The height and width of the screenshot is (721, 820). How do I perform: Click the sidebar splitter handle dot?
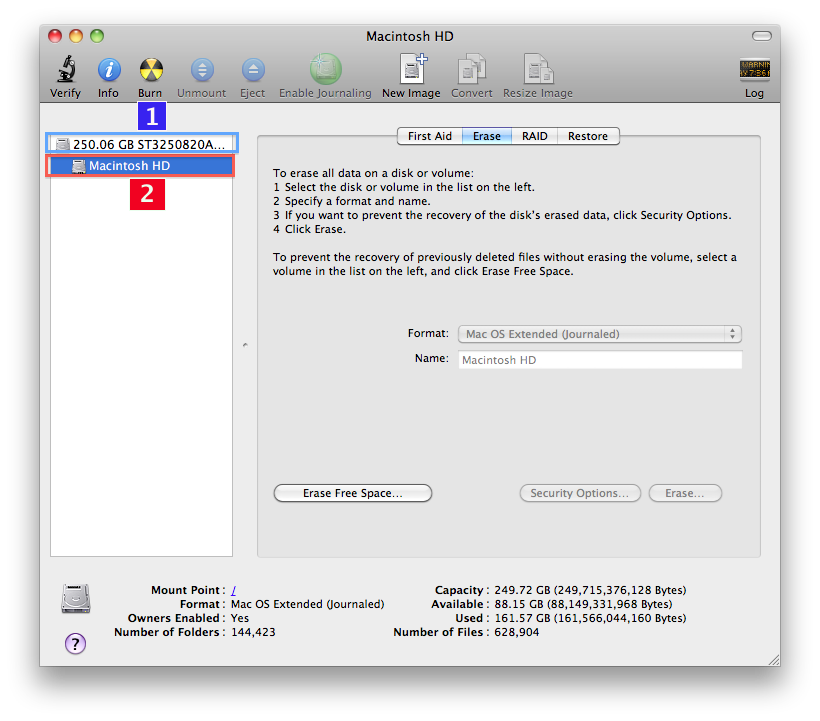click(x=245, y=345)
